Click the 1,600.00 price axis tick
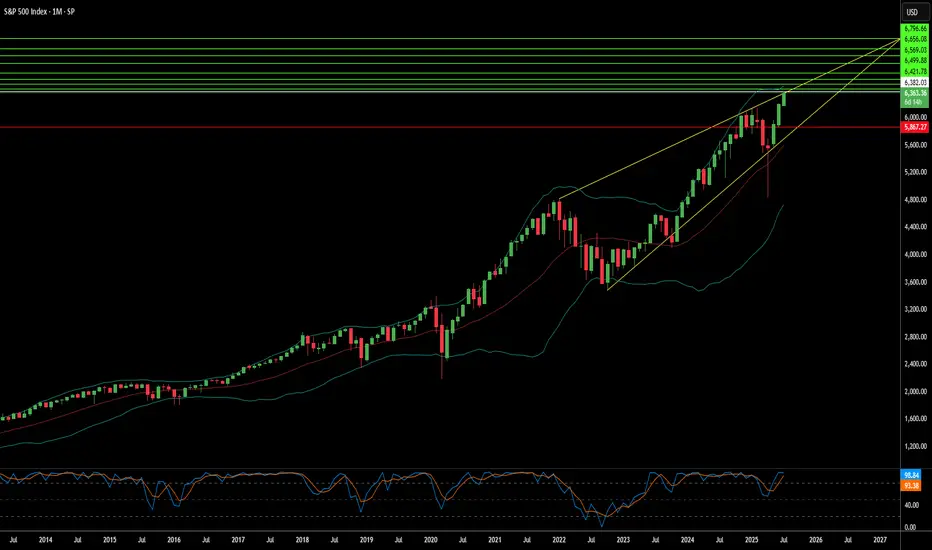 tap(915, 419)
